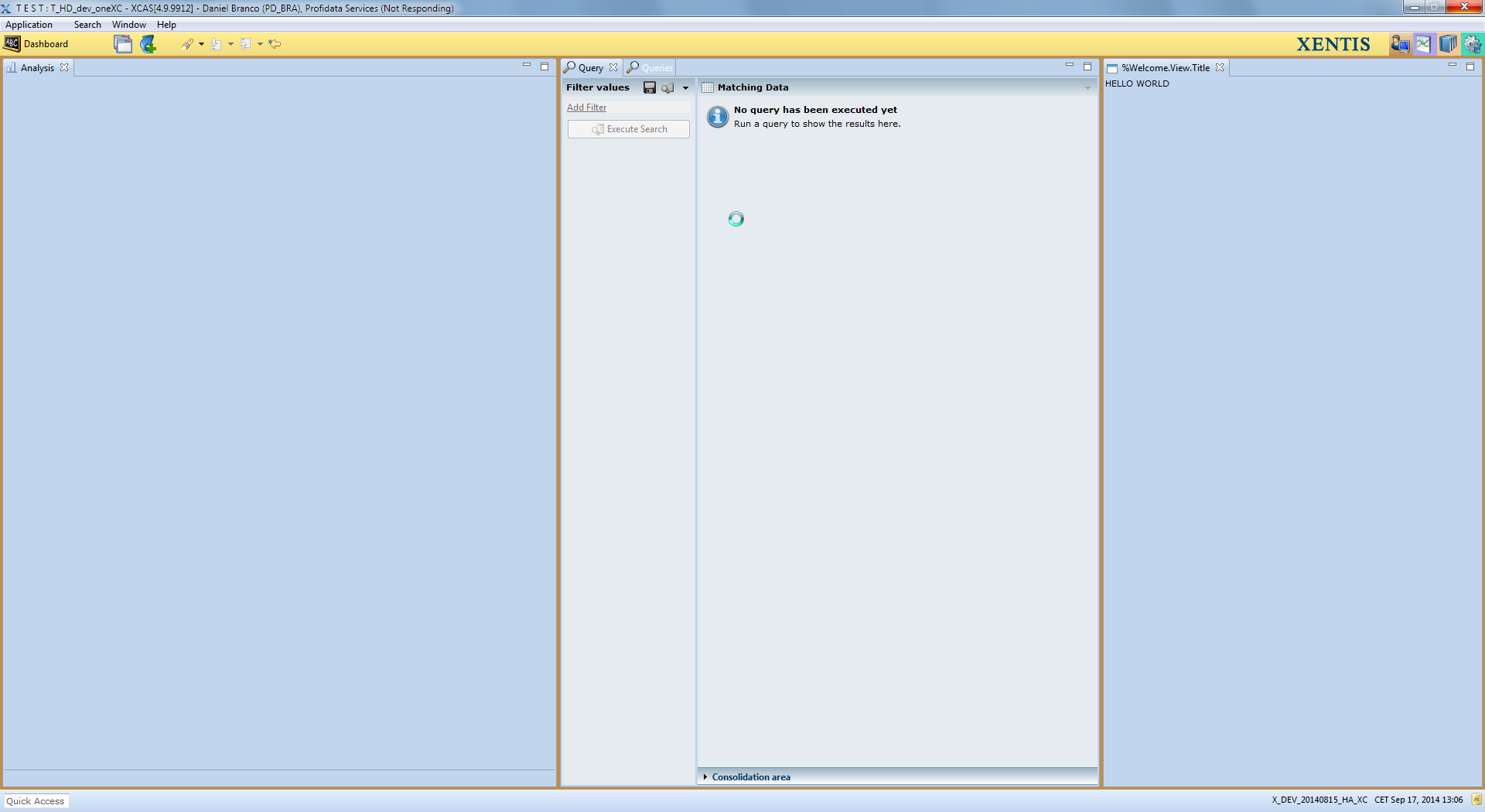Image resolution: width=1485 pixels, height=812 pixels.
Task: Minimize the Analysis panel
Action: [x=527, y=65]
